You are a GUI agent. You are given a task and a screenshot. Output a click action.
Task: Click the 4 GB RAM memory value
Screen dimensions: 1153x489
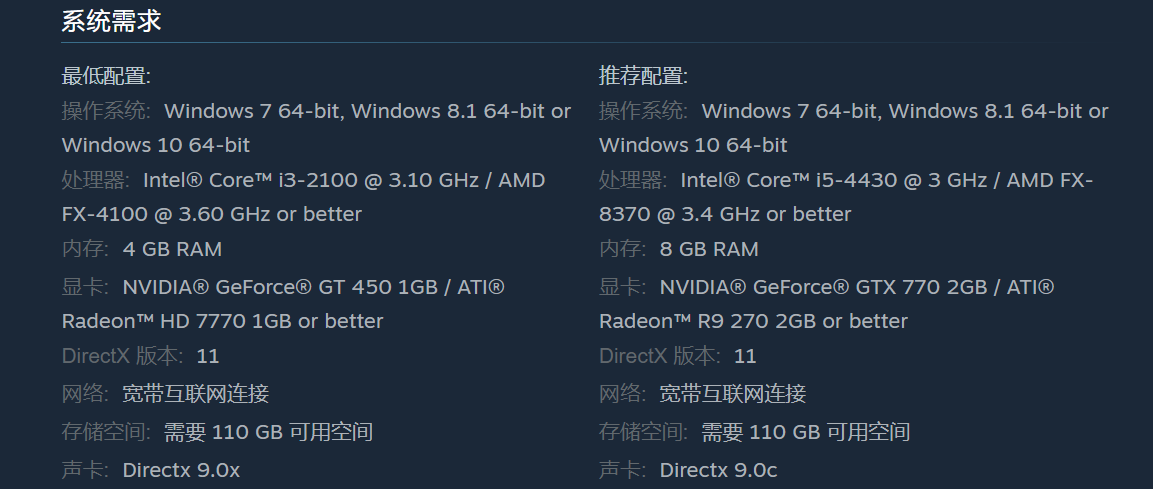click(x=172, y=249)
